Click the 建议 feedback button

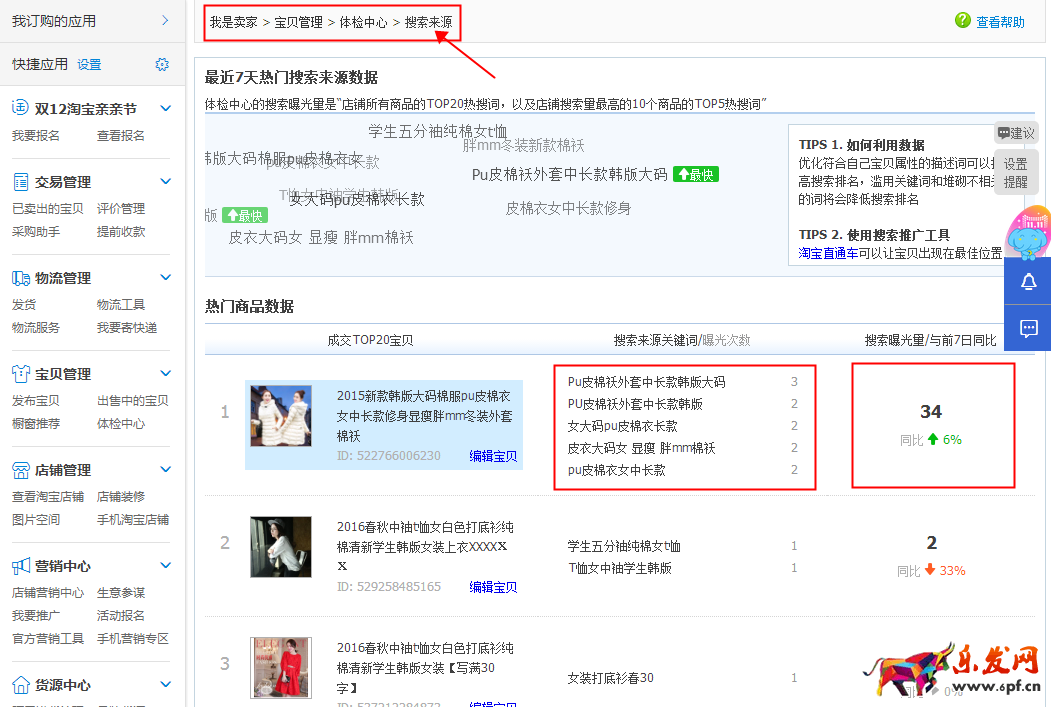click(1016, 133)
